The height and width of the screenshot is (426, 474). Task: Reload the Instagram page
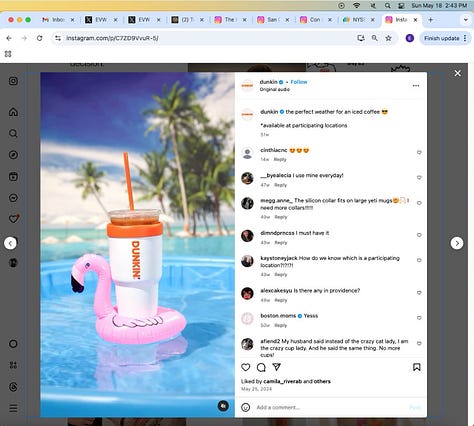(39, 38)
